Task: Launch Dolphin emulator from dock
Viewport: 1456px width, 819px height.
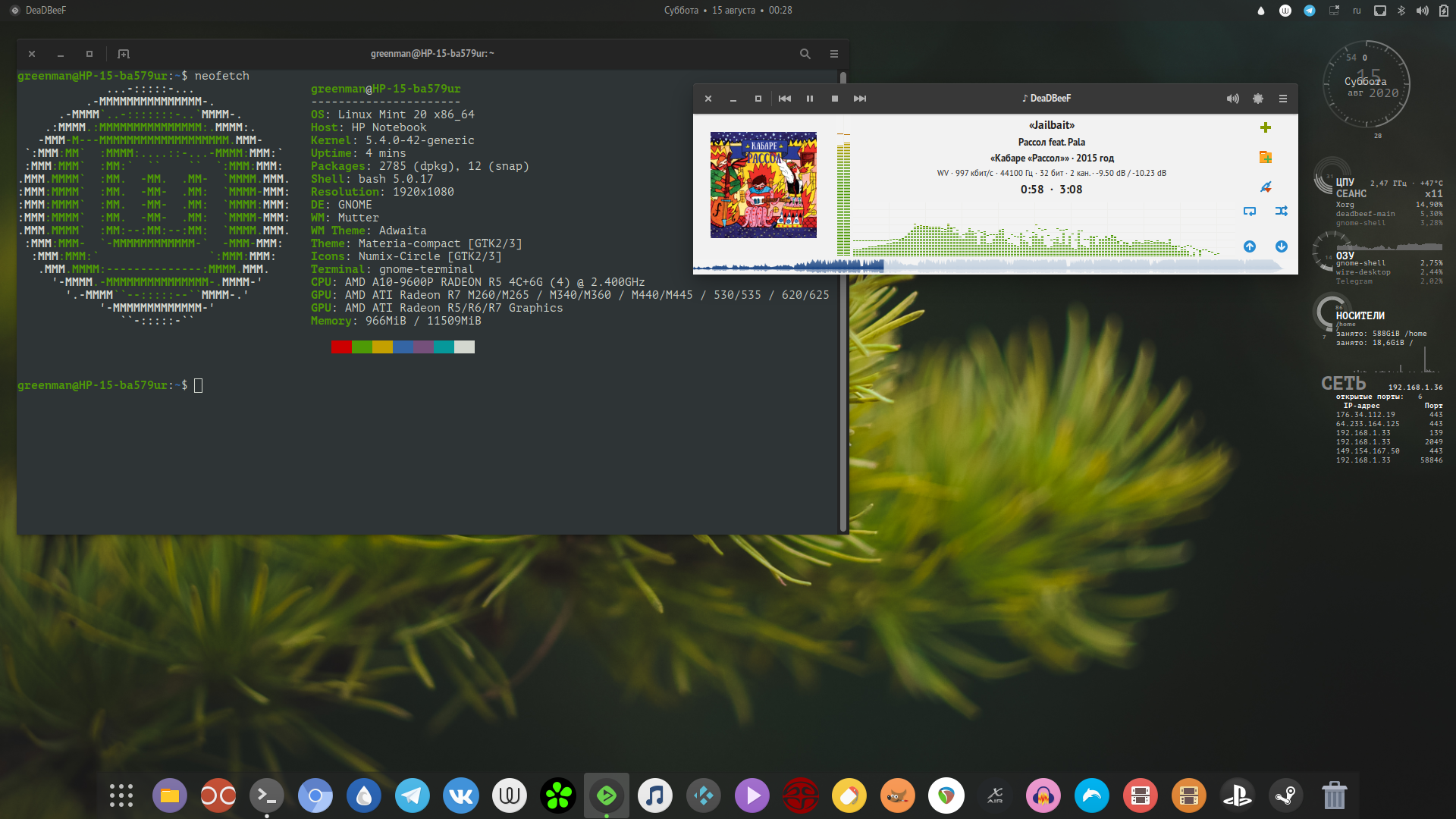Action: coord(1092,795)
